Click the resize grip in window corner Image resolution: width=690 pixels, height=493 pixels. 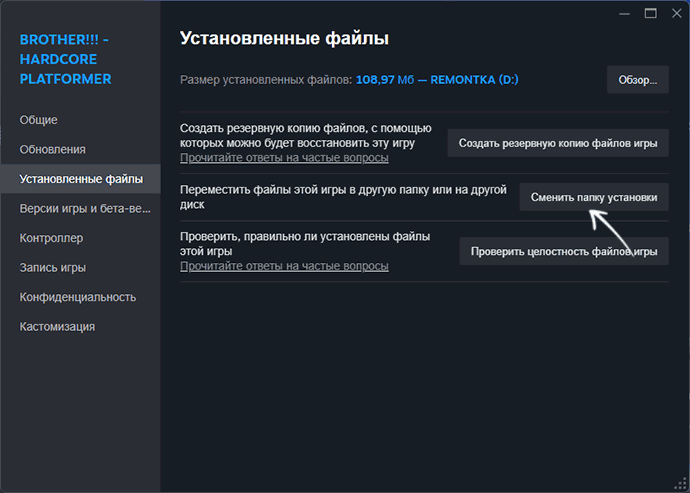pyautogui.click(x=680, y=484)
